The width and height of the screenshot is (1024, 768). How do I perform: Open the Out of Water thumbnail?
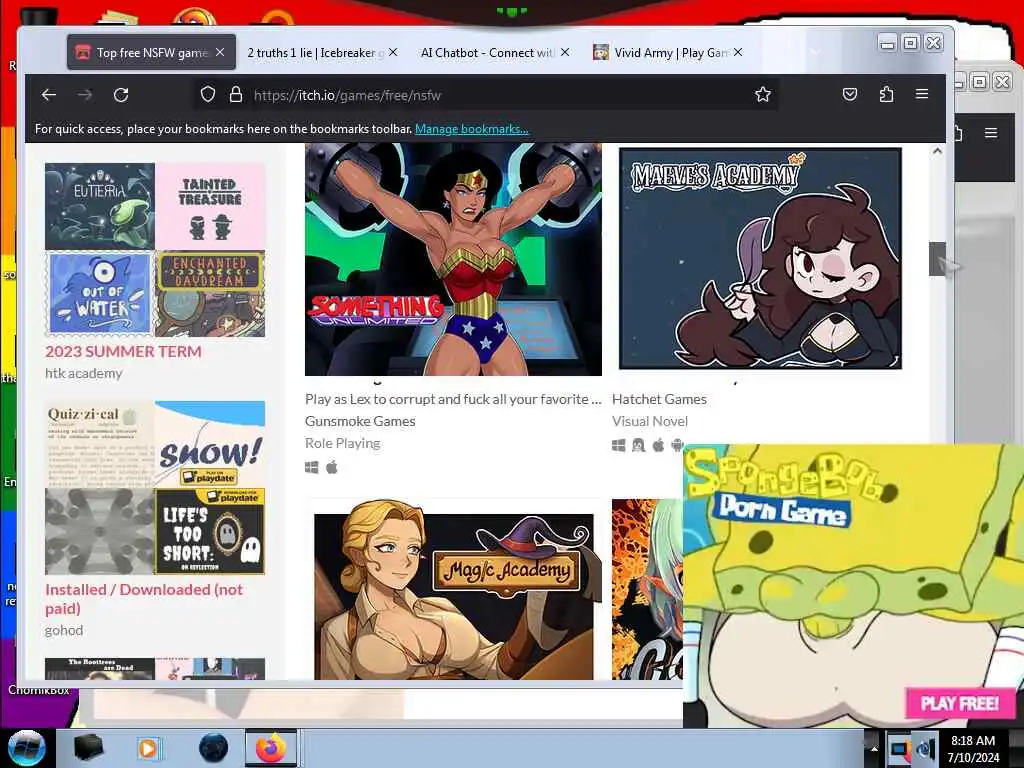pos(100,294)
